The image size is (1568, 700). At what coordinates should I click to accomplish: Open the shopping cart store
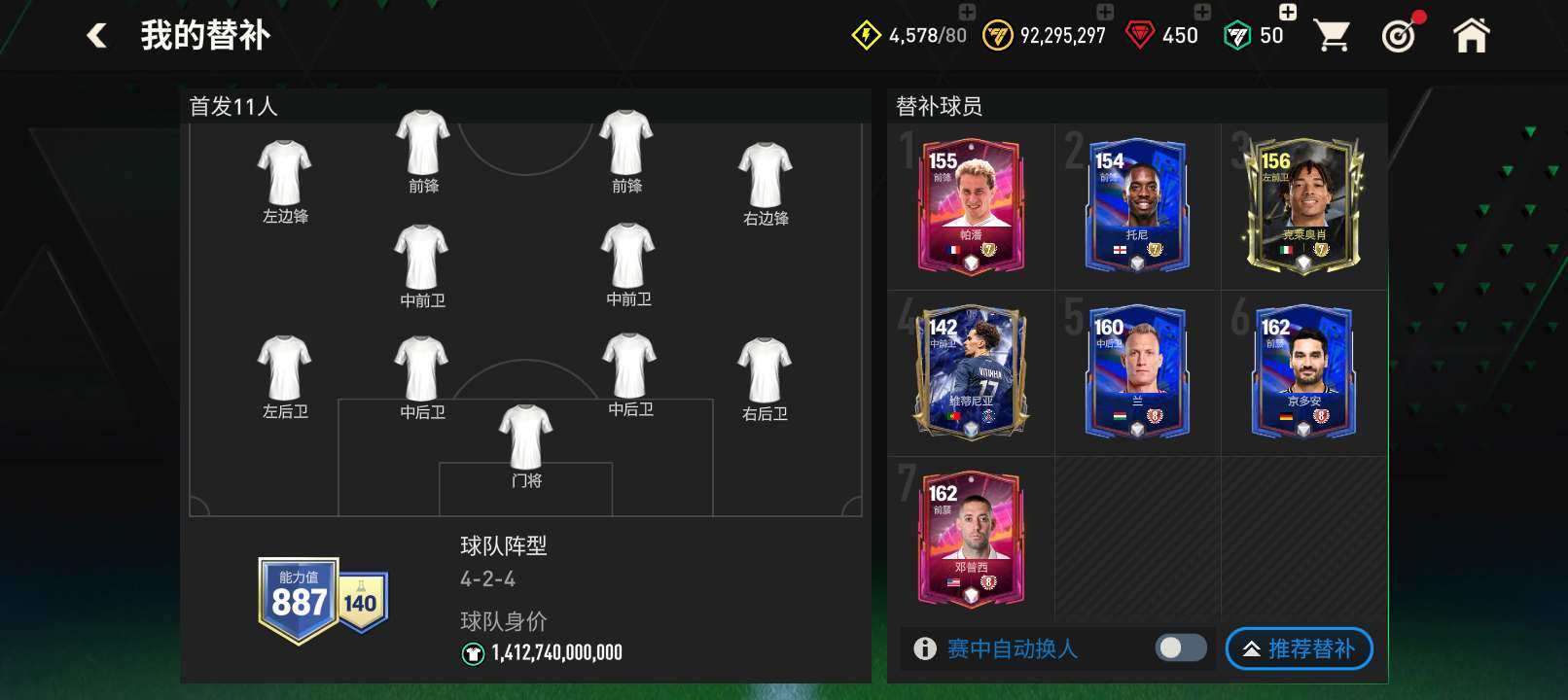click(x=1331, y=36)
